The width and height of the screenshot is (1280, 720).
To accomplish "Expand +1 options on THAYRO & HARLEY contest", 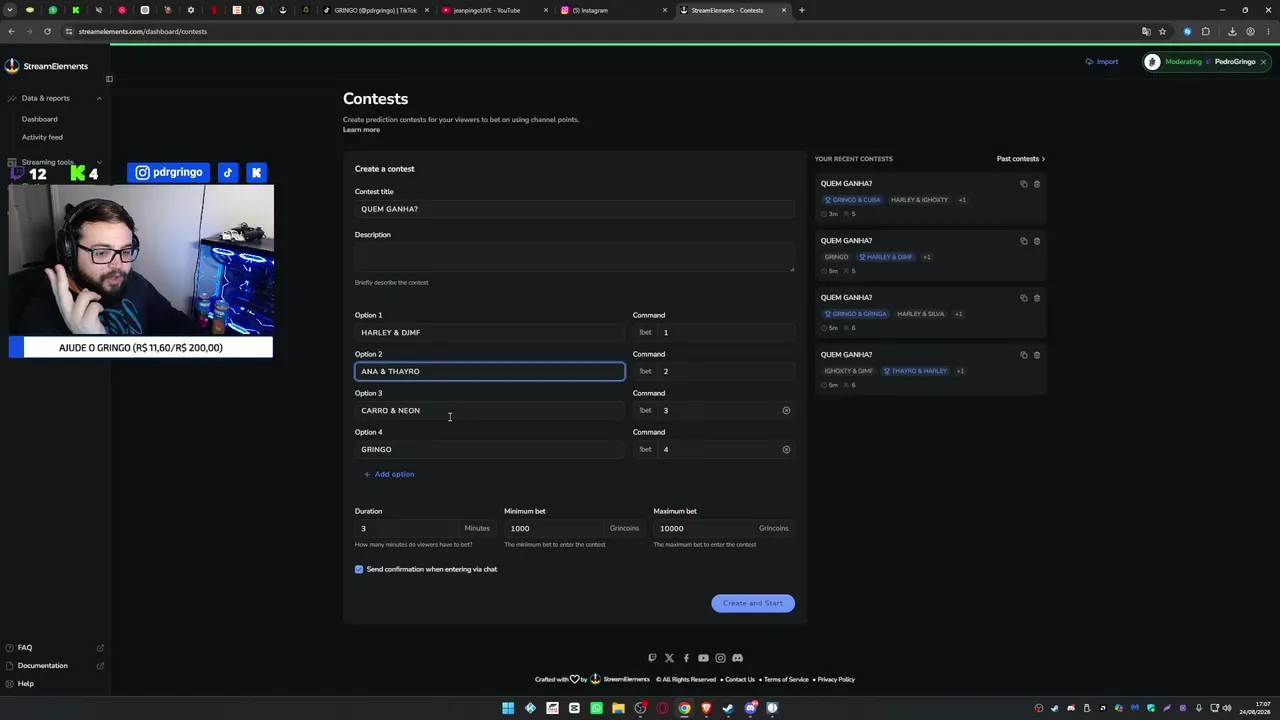I will coord(960,371).
